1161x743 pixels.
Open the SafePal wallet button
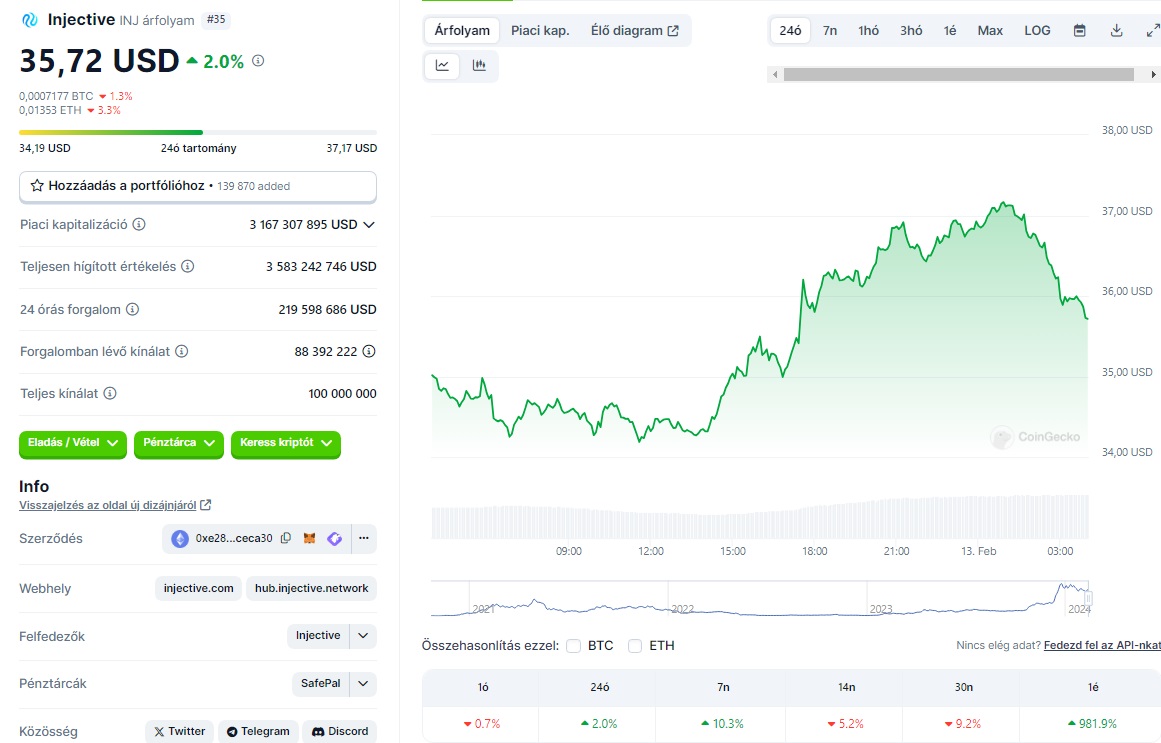(x=321, y=683)
